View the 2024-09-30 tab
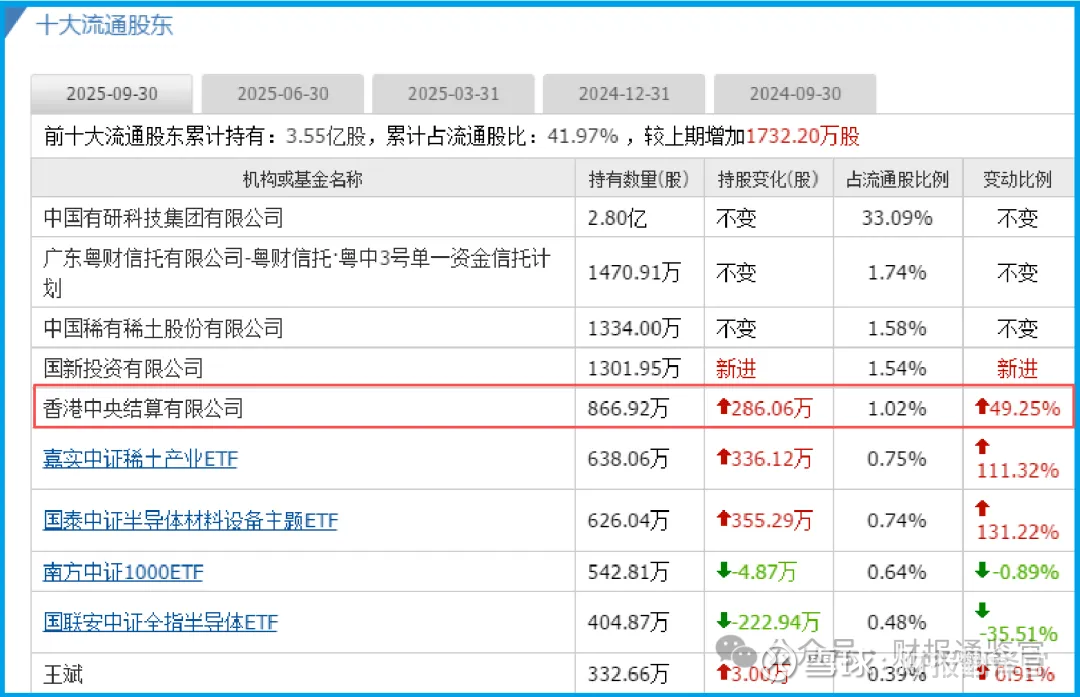This screenshot has height=697, width=1080. [x=795, y=94]
